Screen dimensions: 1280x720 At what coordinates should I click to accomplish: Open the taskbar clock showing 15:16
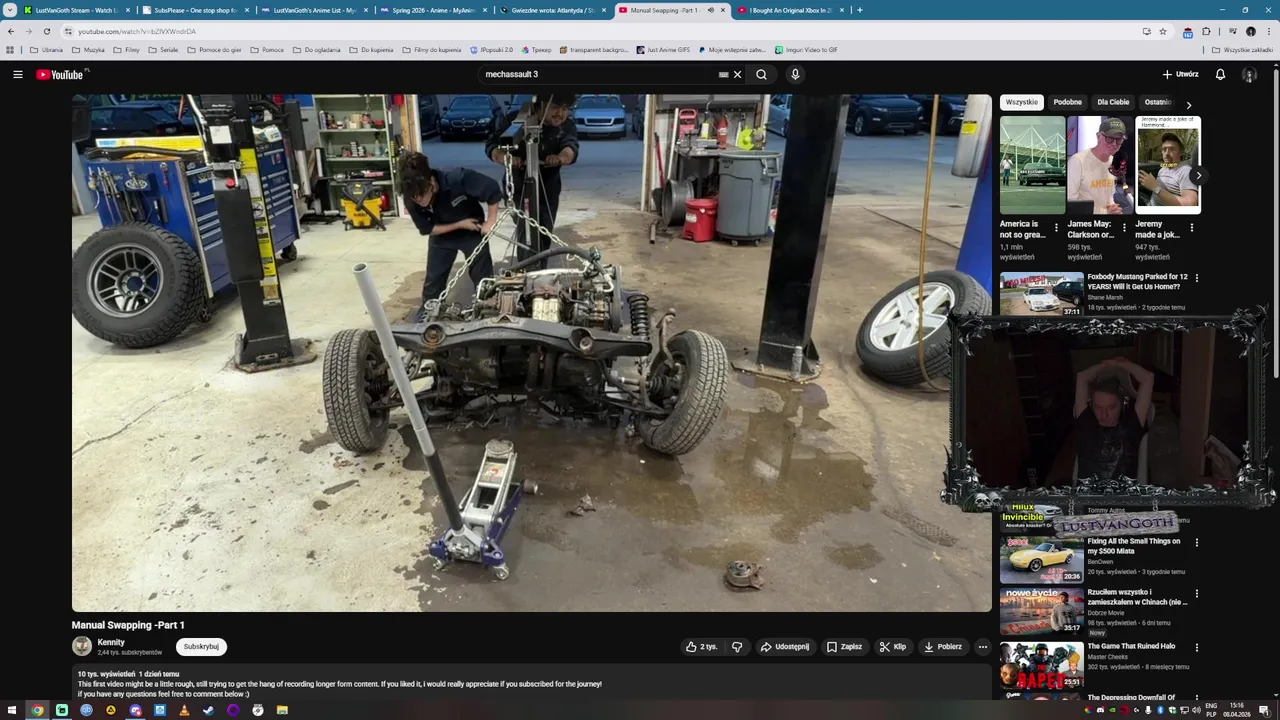[x=1237, y=710]
